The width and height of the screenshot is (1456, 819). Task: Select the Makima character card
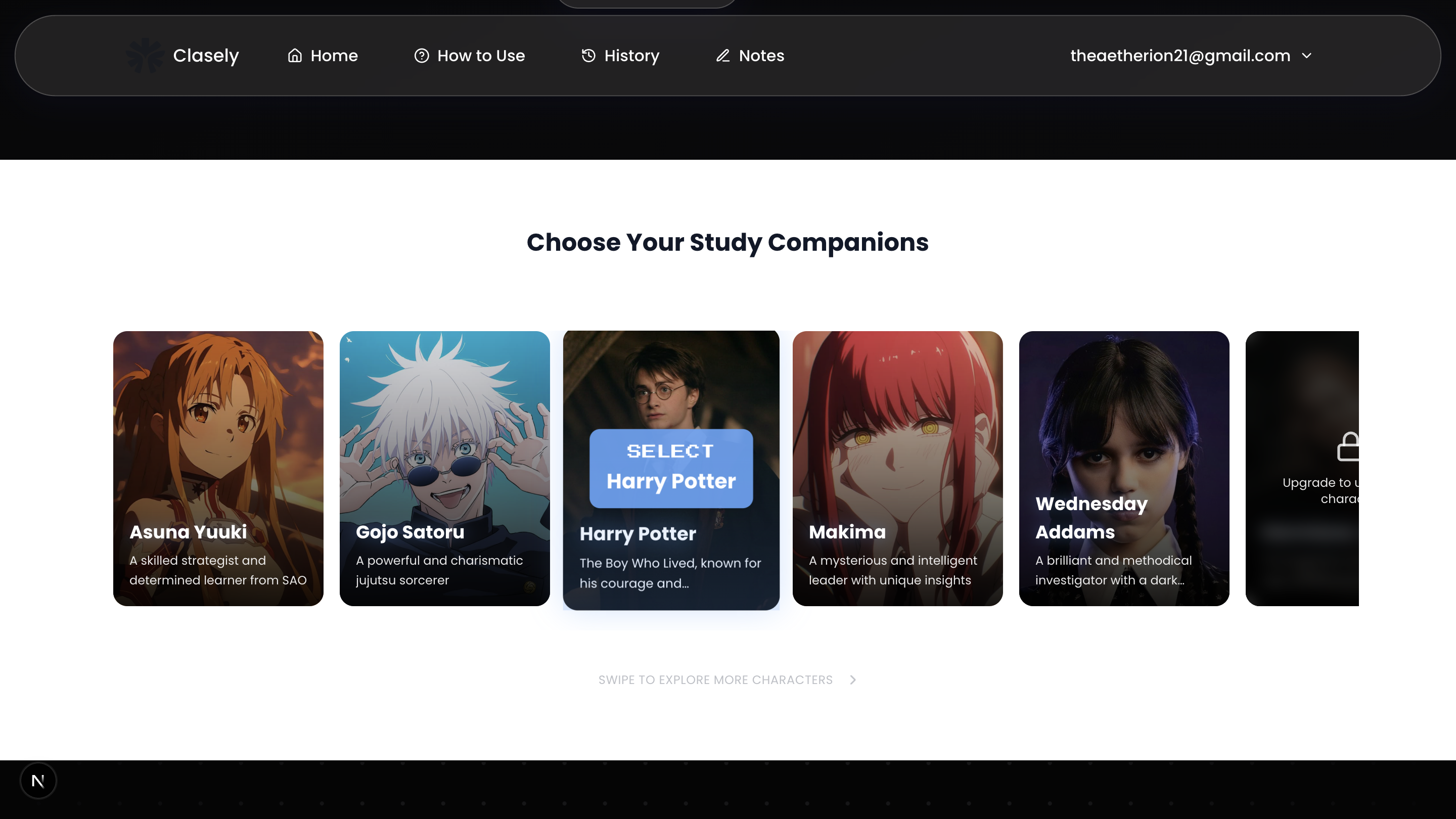[x=897, y=468]
